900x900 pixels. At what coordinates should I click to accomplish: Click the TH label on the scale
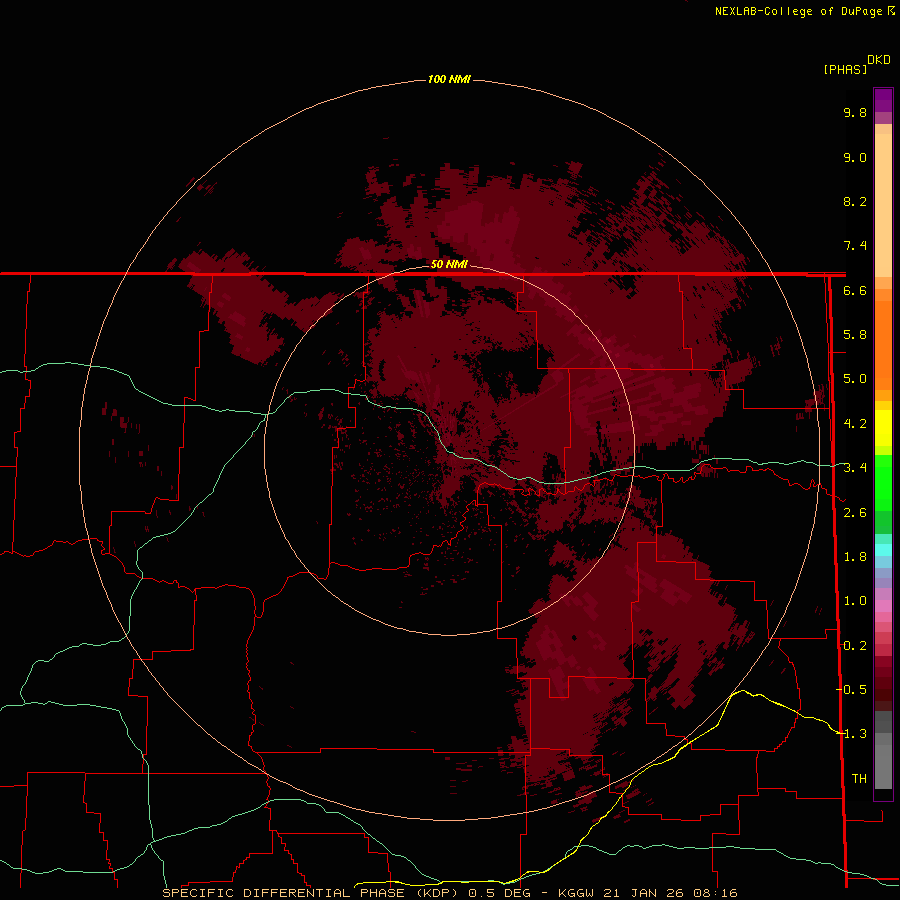(x=859, y=779)
